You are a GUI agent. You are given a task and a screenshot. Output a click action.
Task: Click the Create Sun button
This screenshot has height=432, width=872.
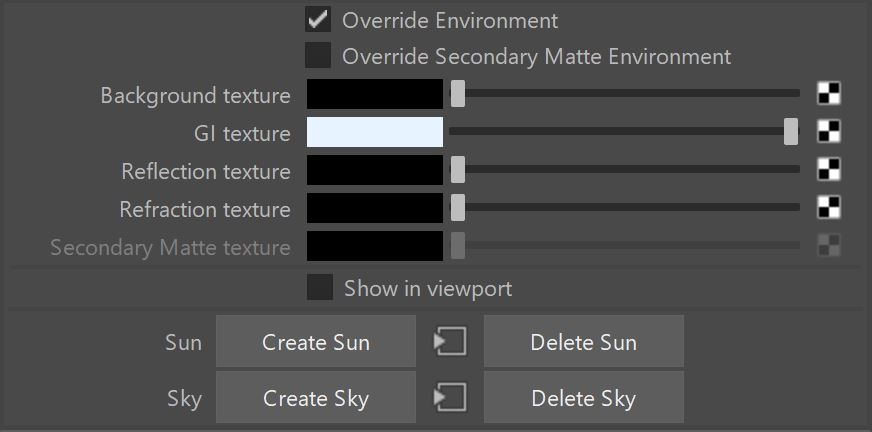316,341
